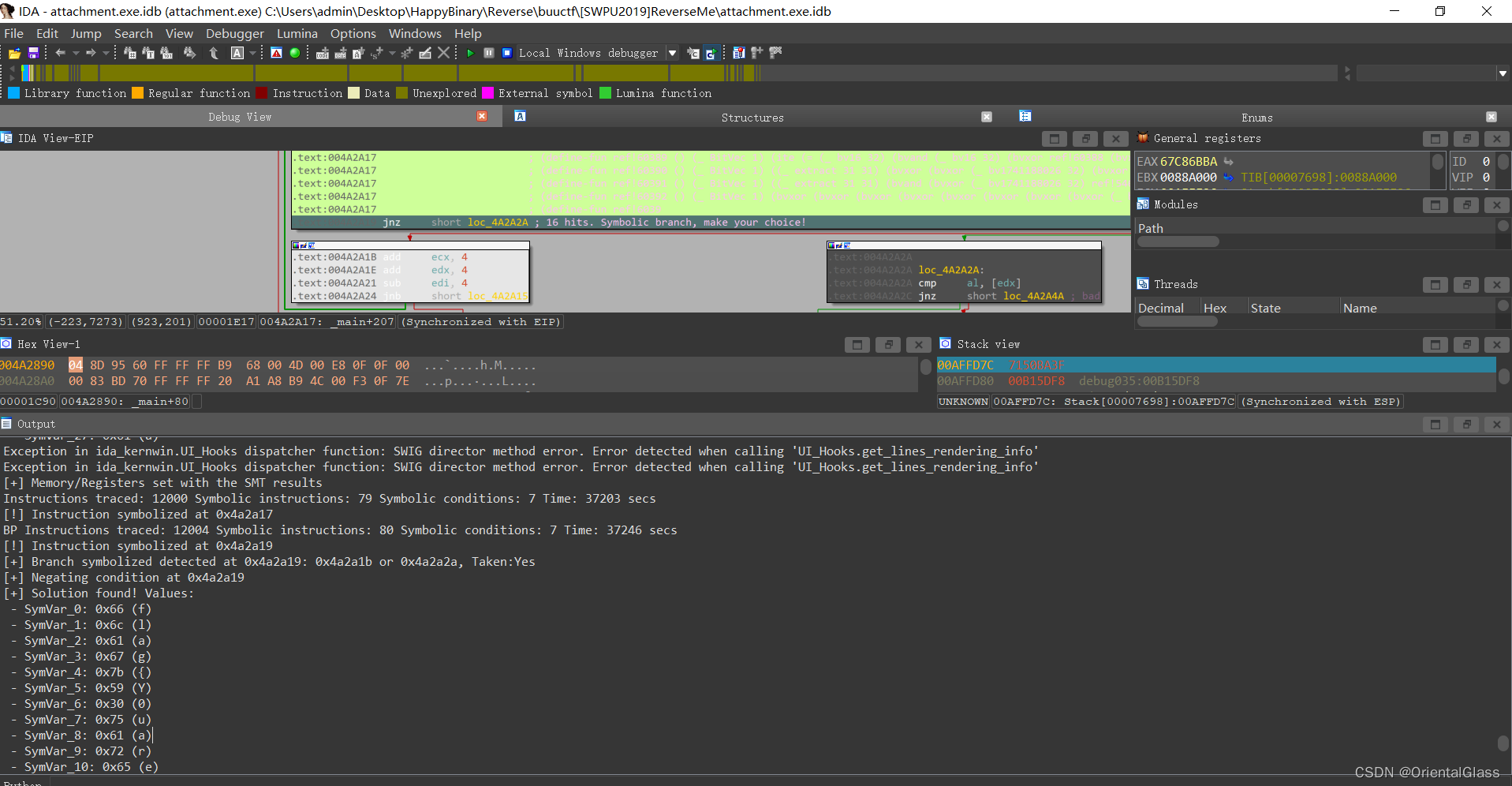Click the Convert to string 'A' icon
This screenshot has width=1512, height=786.
tap(359, 53)
